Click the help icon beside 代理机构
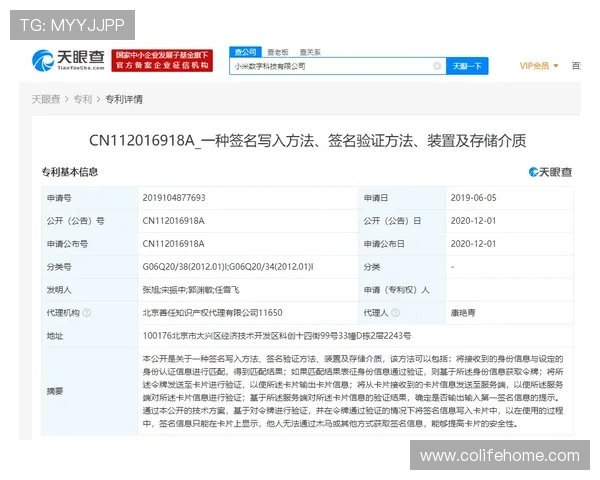 pyautogui.click(x=87, y=313)
